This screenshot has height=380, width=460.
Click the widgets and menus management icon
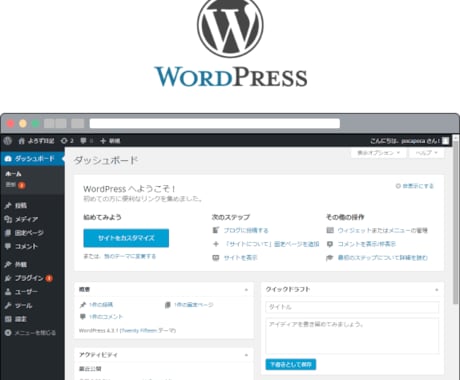330,230
